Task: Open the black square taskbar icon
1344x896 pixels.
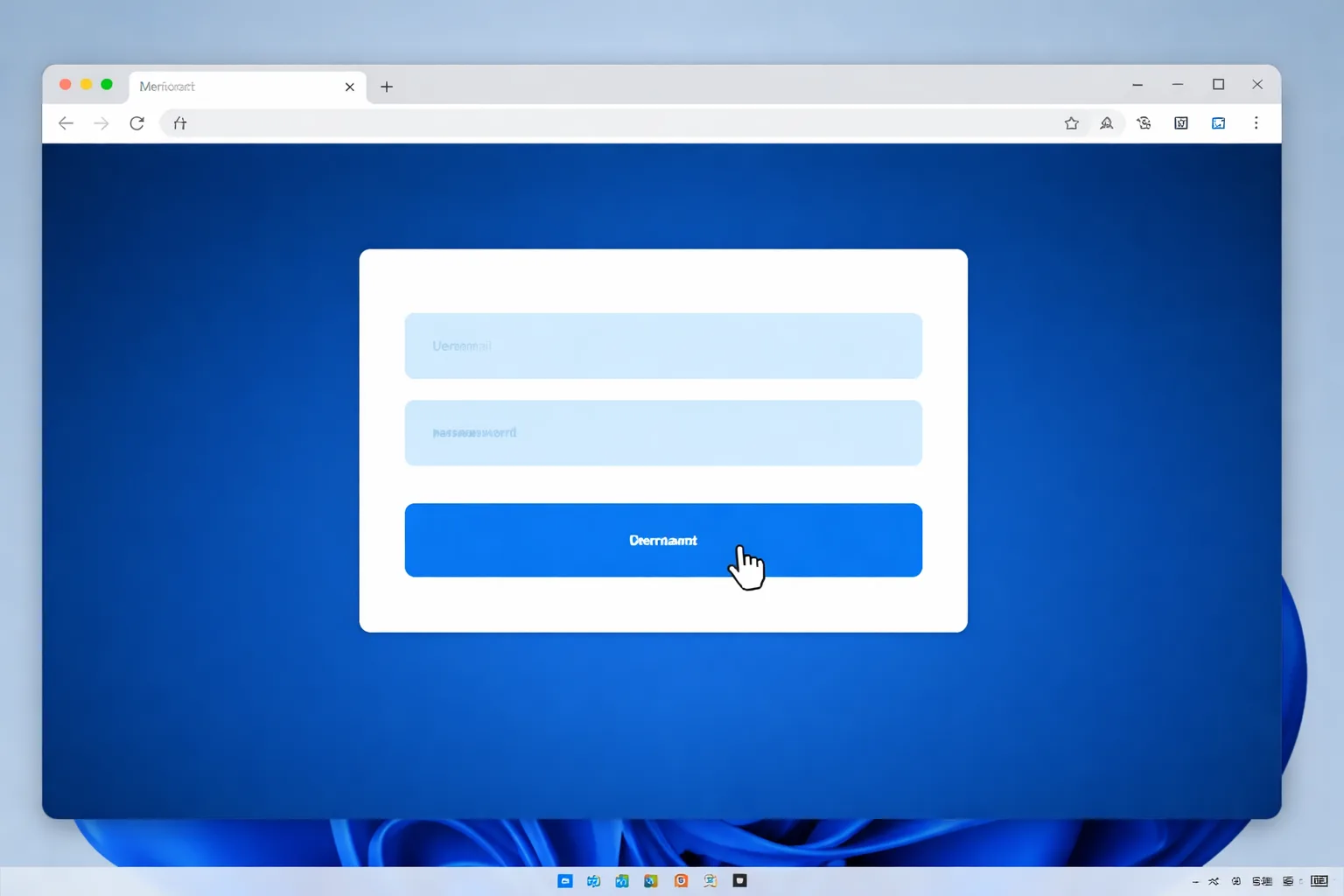Action: pos(739,881)
